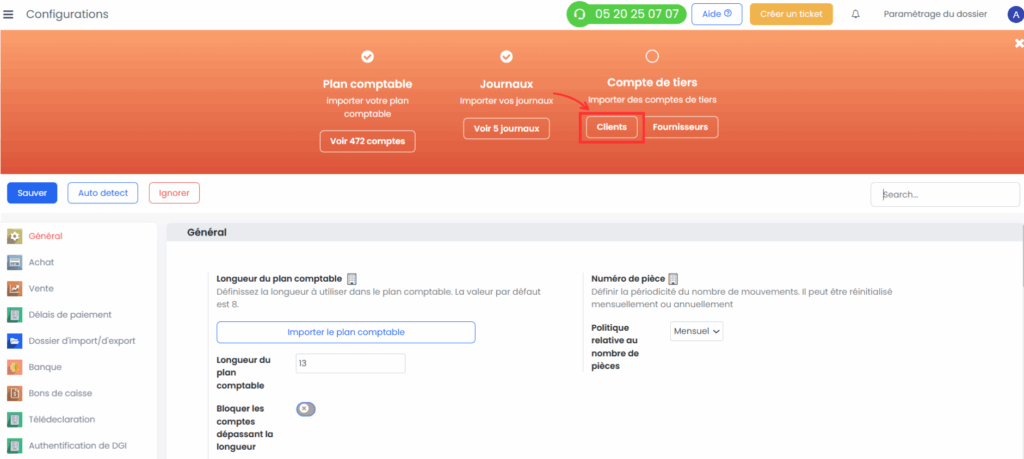Click the Télédeclaration sidebar icon
Screen dimensions: 1024x459
pos(14,420)
